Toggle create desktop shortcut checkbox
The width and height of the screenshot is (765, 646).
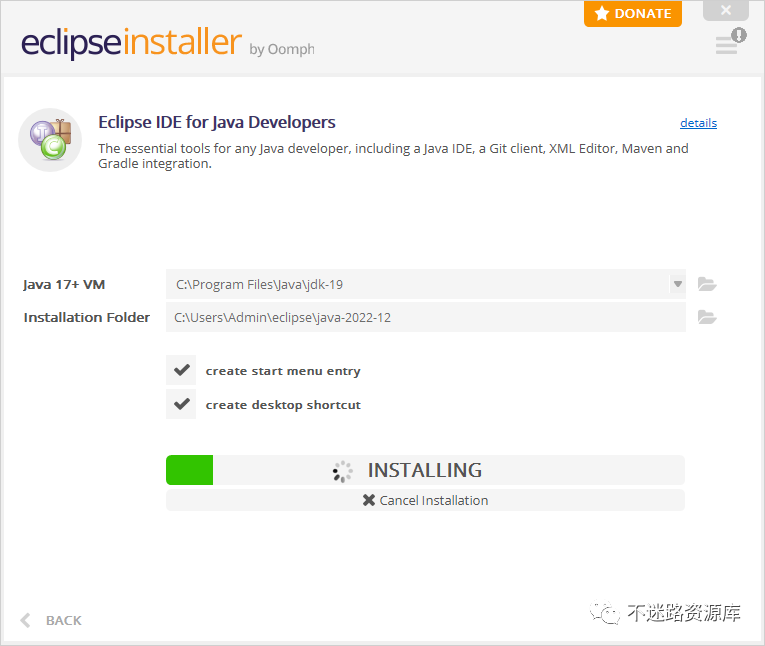(181, 404)
